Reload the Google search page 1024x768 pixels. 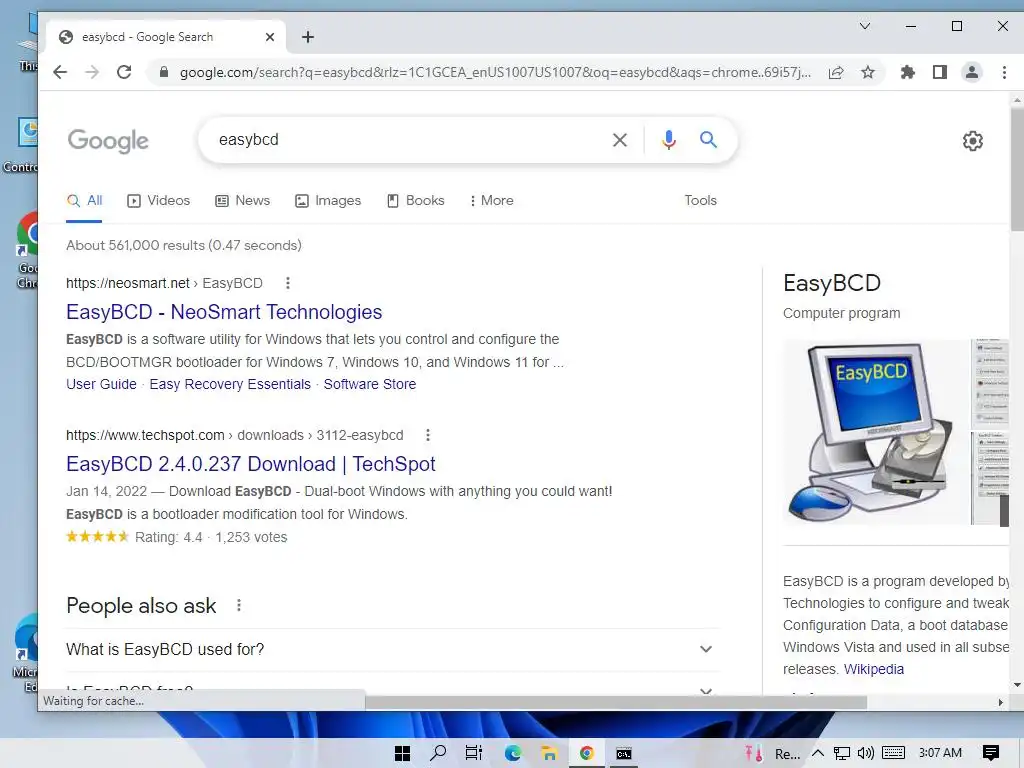coord(124,72)
